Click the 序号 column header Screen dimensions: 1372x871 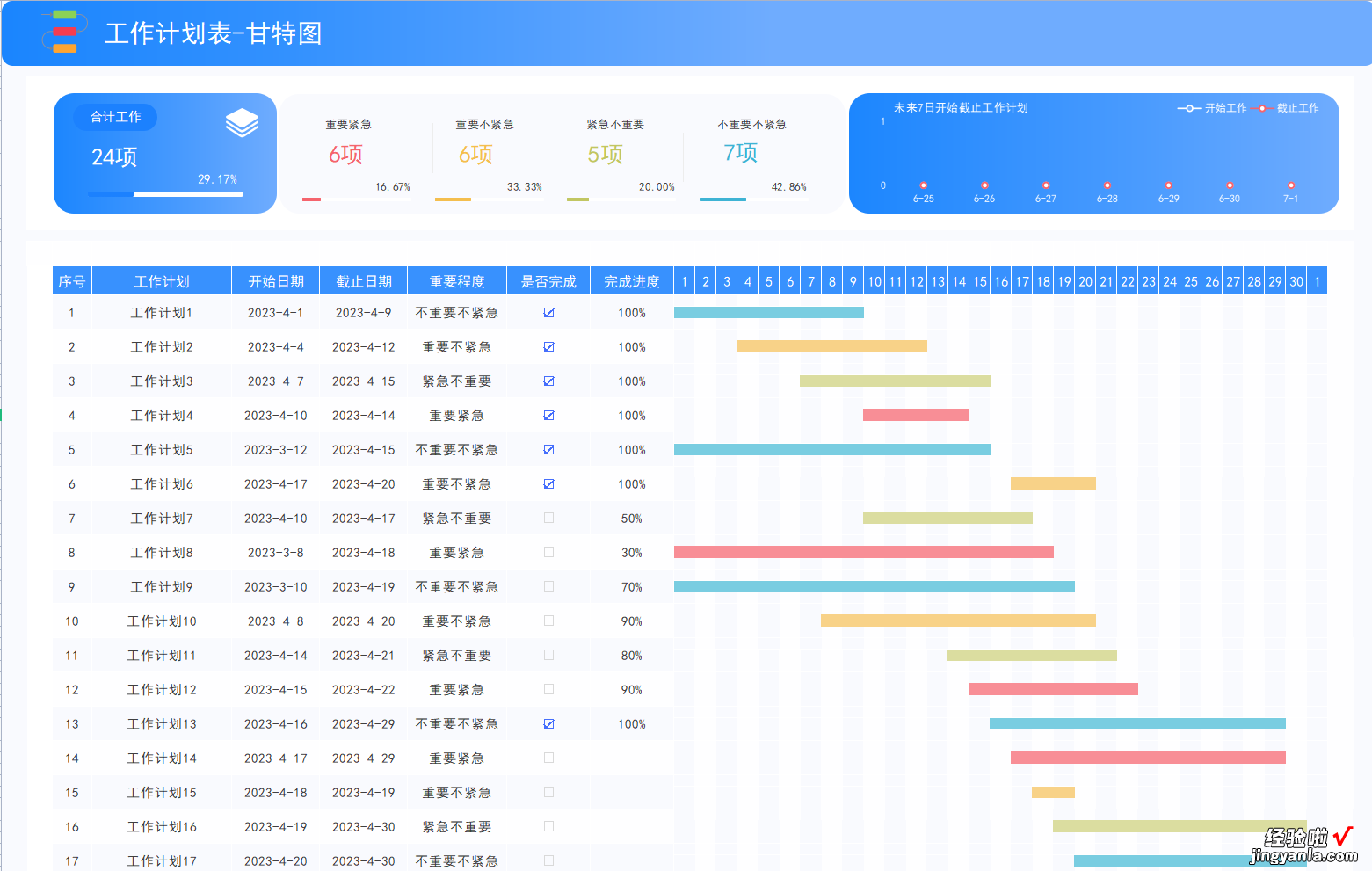pyautogui.click(x=72, y=281)
